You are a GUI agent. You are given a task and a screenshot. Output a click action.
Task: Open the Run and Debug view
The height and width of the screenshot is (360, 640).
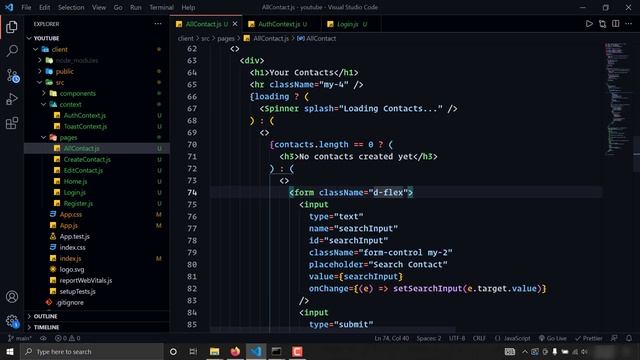tap(12, 99)
